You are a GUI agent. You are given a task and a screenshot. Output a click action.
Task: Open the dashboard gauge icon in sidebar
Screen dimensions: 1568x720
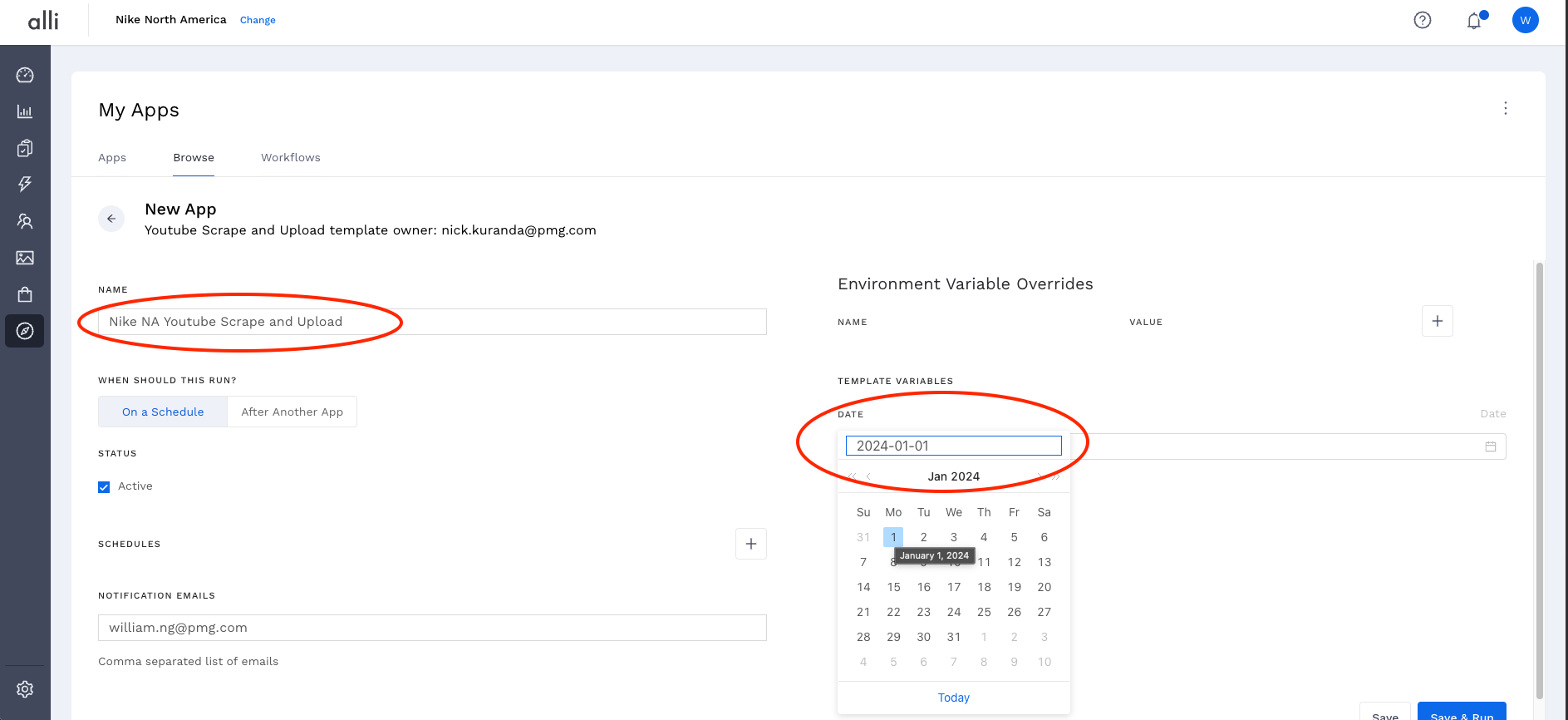[25, 75]
